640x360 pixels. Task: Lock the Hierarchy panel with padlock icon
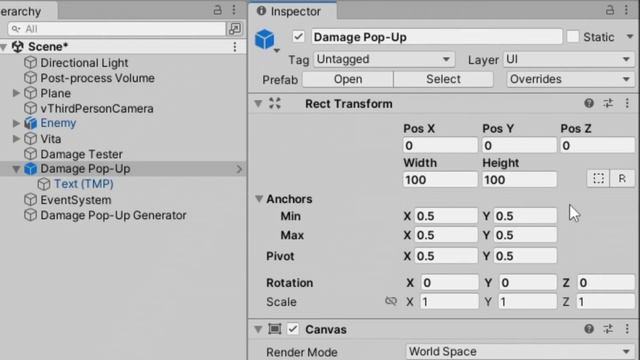218,10
